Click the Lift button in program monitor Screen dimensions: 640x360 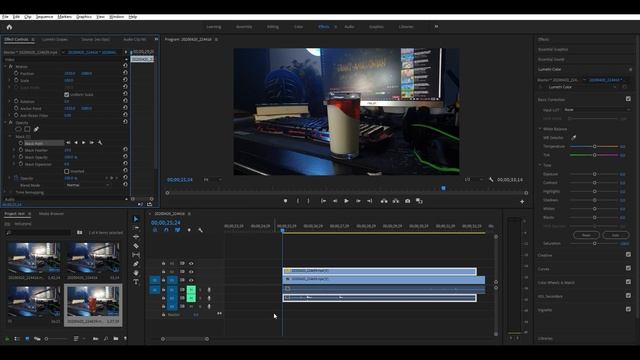click(x=384, y=201)
